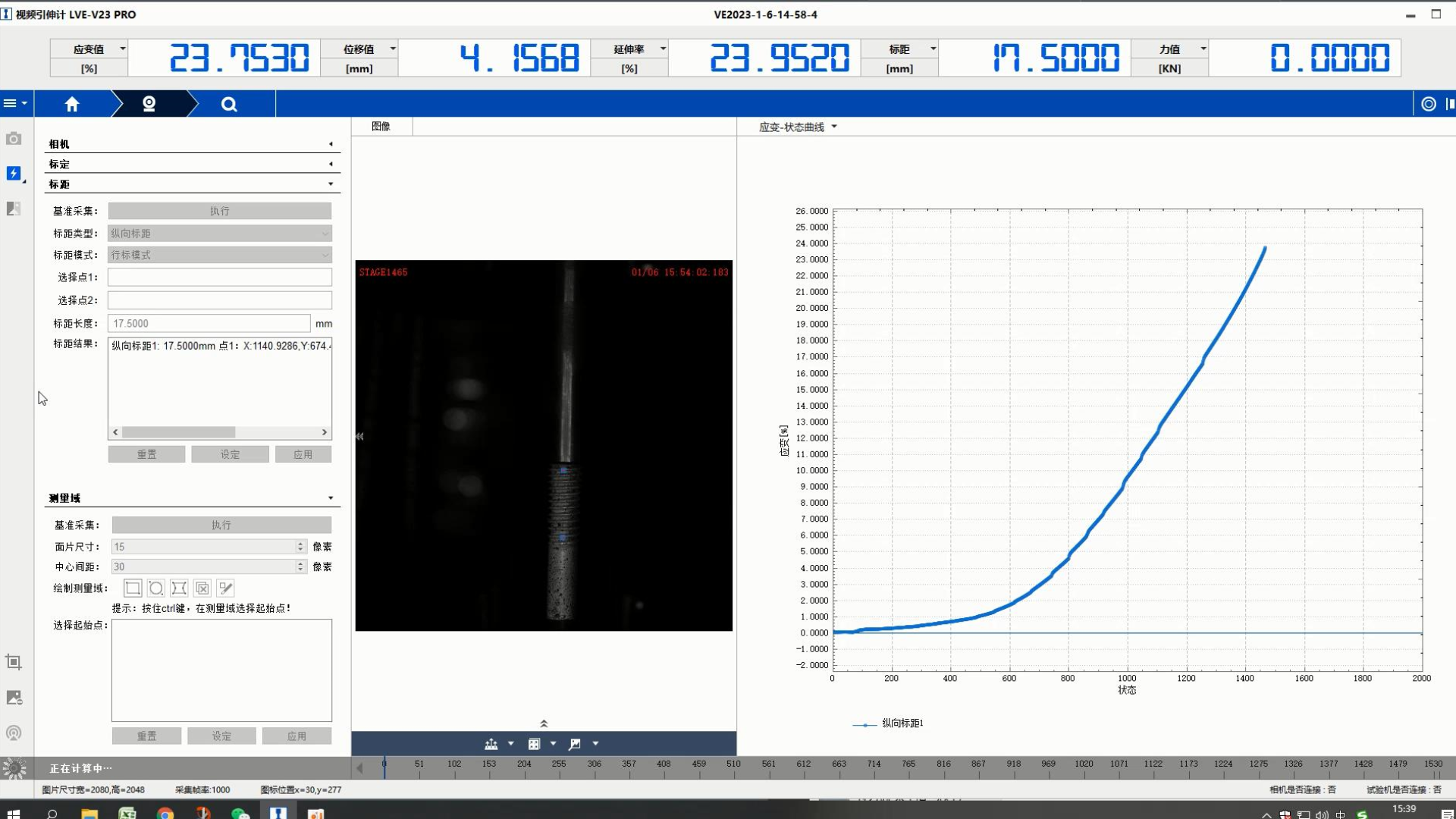This screenshot has width=1456, height=819.
Task: Open 标距类型 combo box
Action: coord(220,234)
